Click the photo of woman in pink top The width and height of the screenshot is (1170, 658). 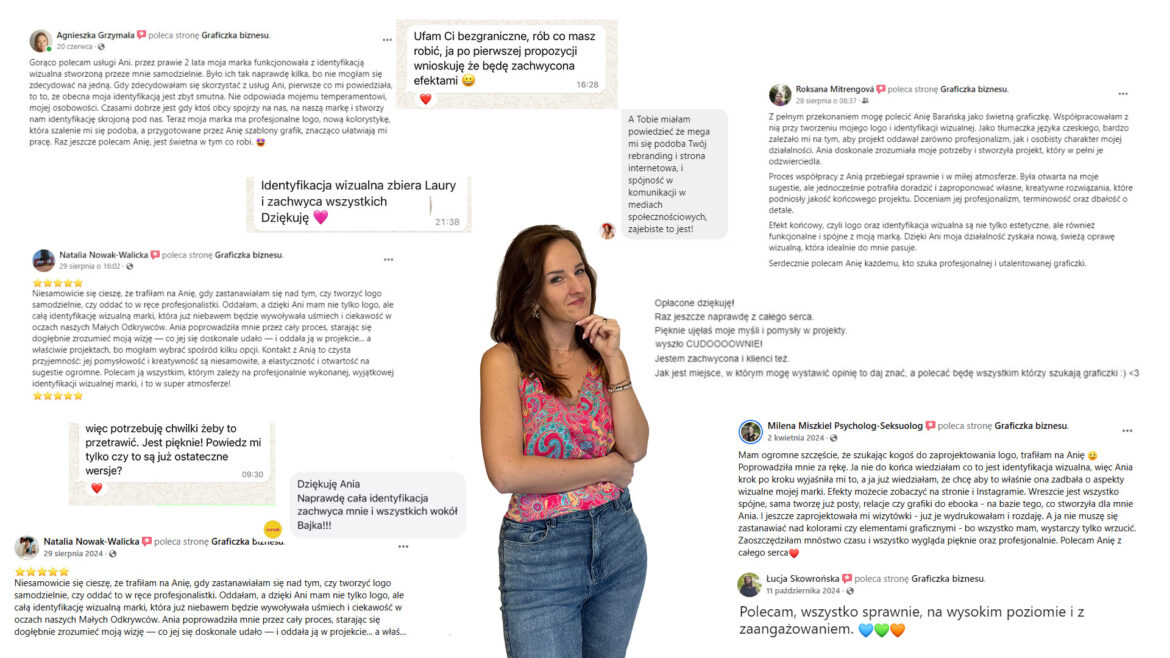point(566,440)
